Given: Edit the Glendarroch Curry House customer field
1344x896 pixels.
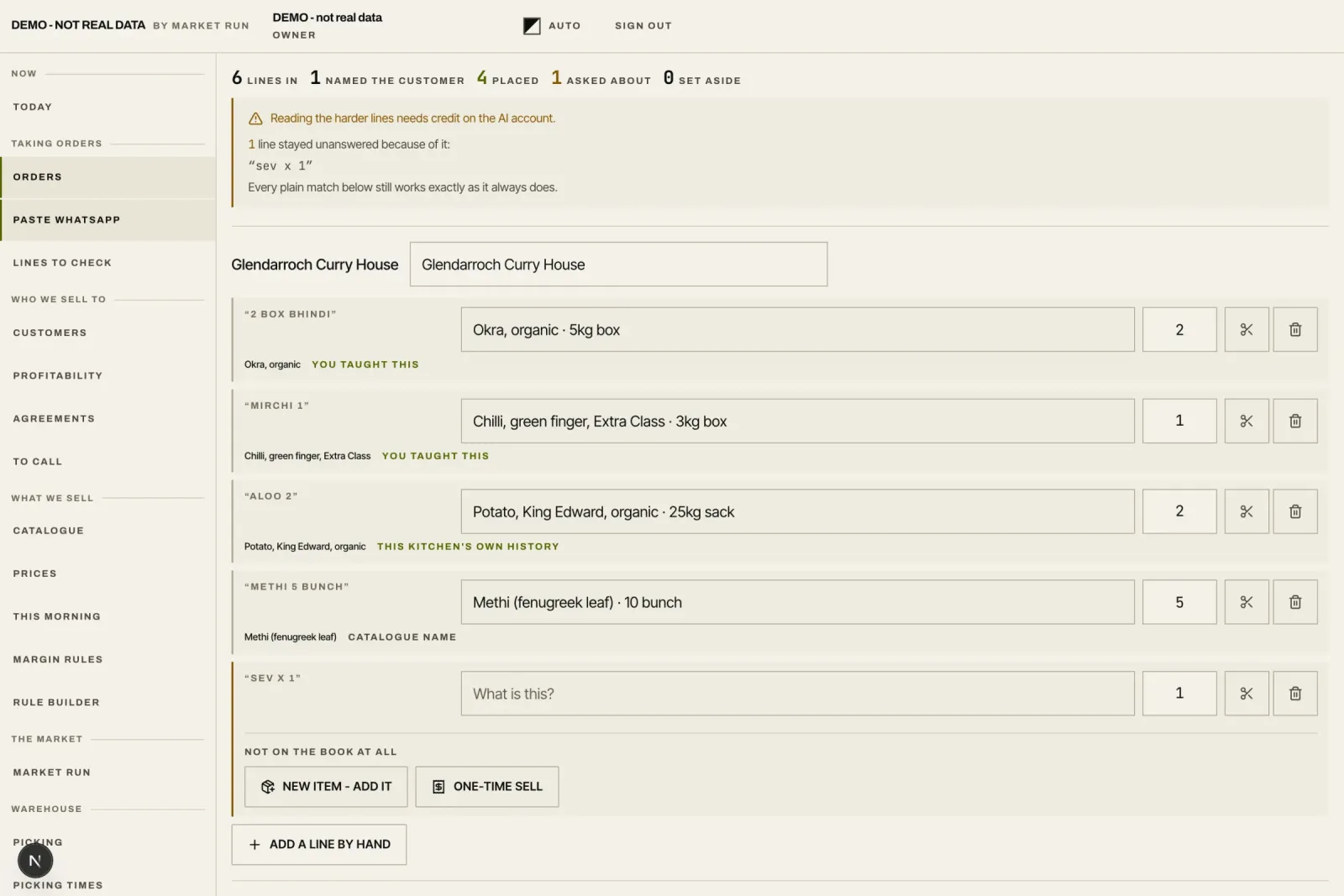Looking at the screenshot, I should pyautogui.click(x=618, y=265).
